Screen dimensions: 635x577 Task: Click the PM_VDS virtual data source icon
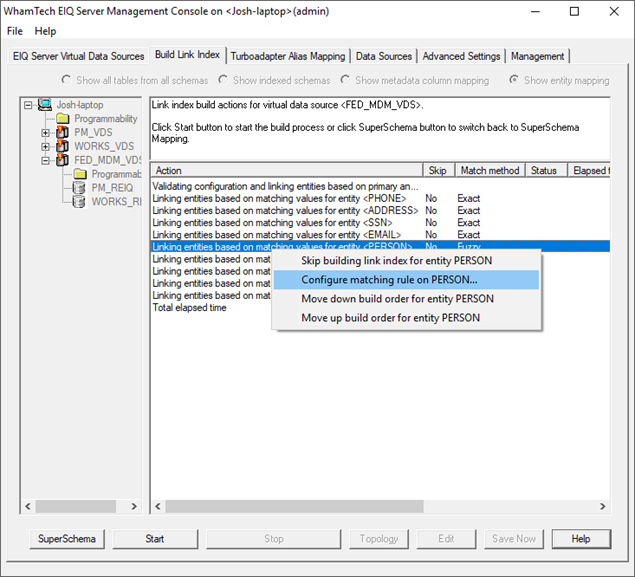(63, 133)
